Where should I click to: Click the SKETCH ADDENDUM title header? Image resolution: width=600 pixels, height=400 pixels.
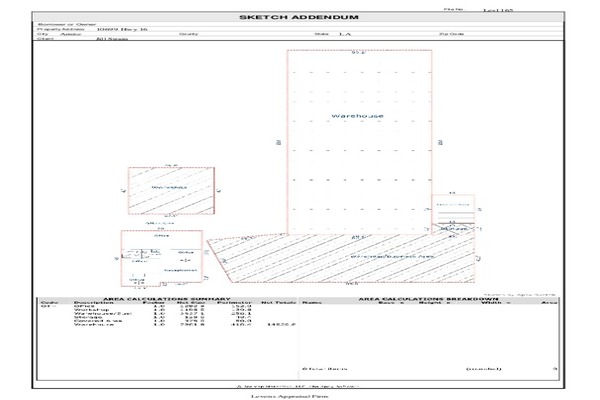coord(299,17)
